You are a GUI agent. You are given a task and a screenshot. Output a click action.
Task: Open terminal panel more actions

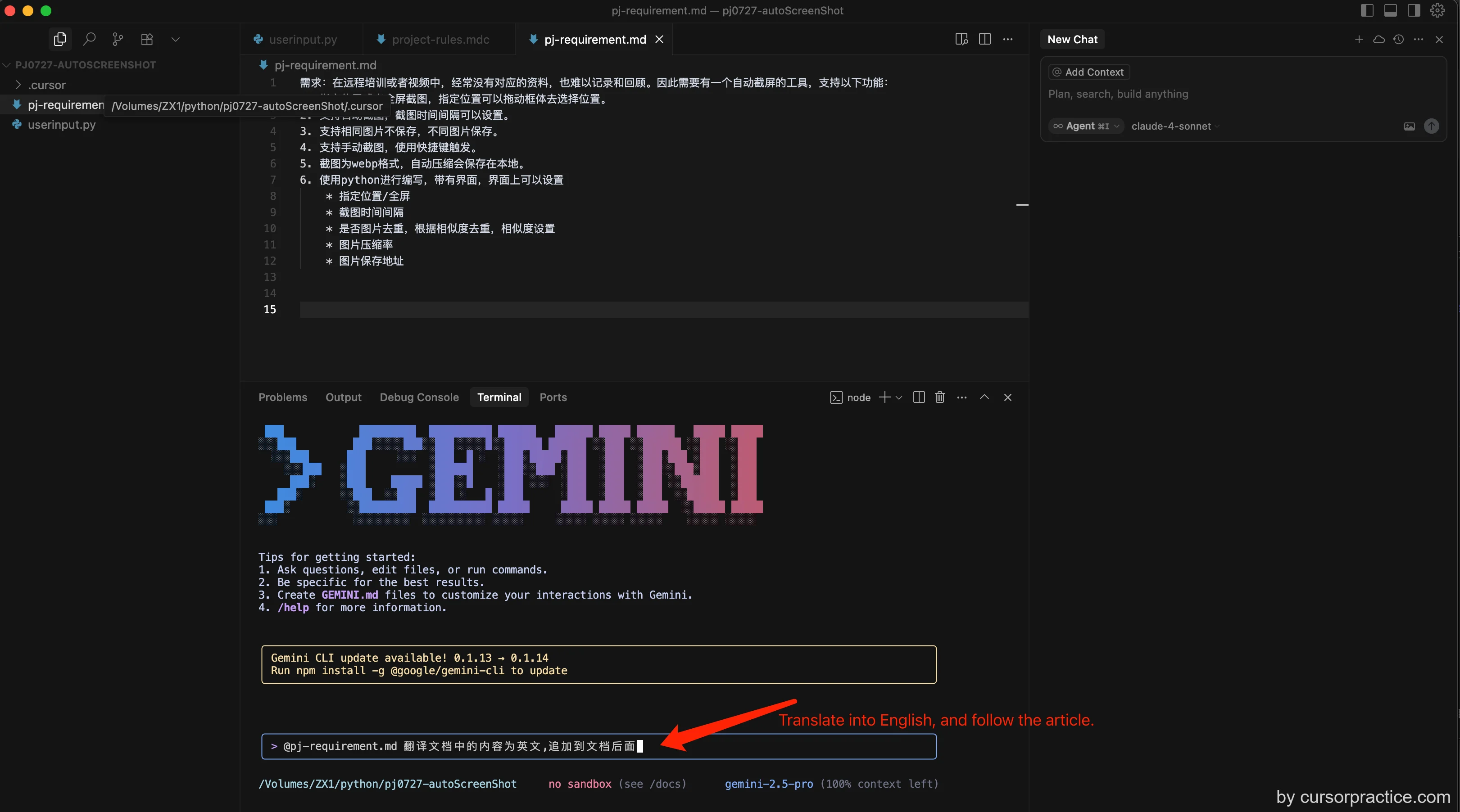click(962, 397)
